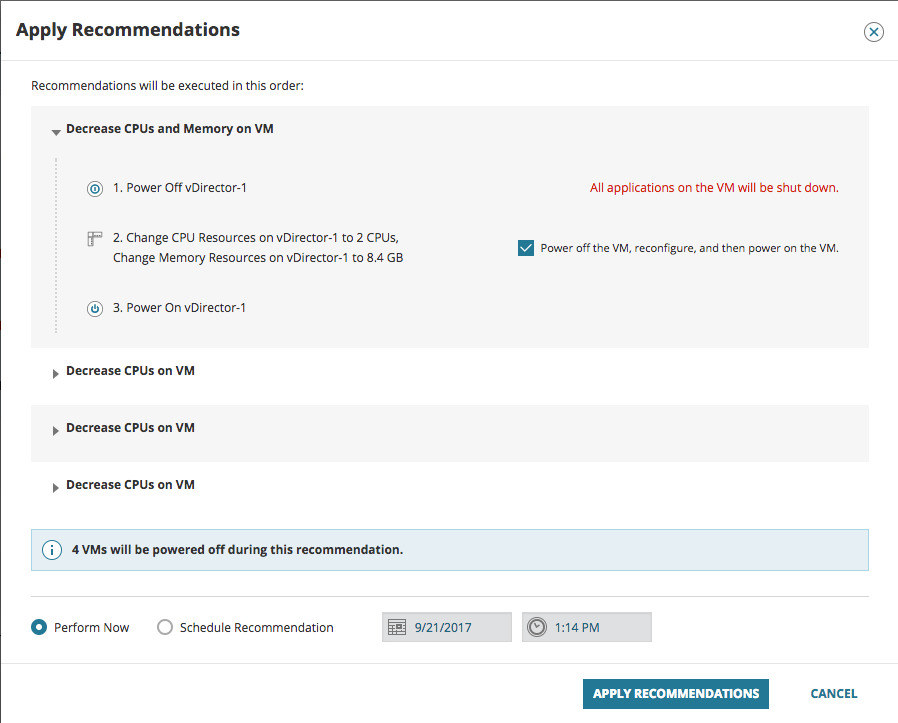Click the Apply Recommendations button
Image resolution: width=898 pixels, height=723 pixels.
click(x=676, y=694)
